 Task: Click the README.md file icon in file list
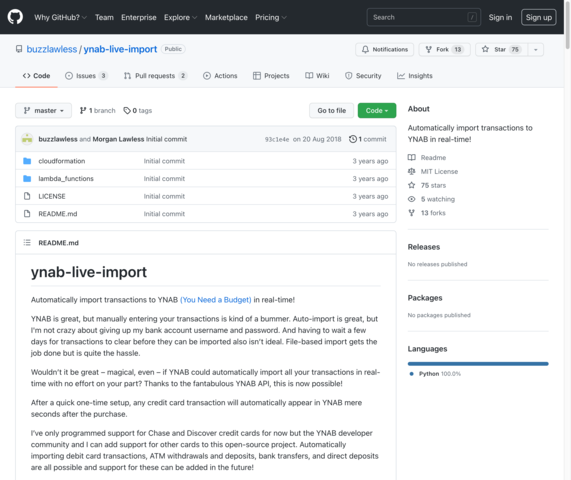[x=27, y=214]
